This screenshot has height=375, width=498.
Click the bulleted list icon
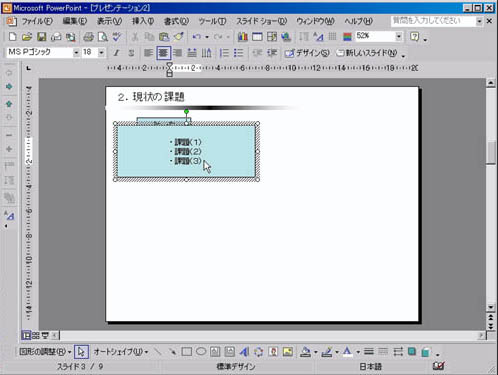point(239,53)
